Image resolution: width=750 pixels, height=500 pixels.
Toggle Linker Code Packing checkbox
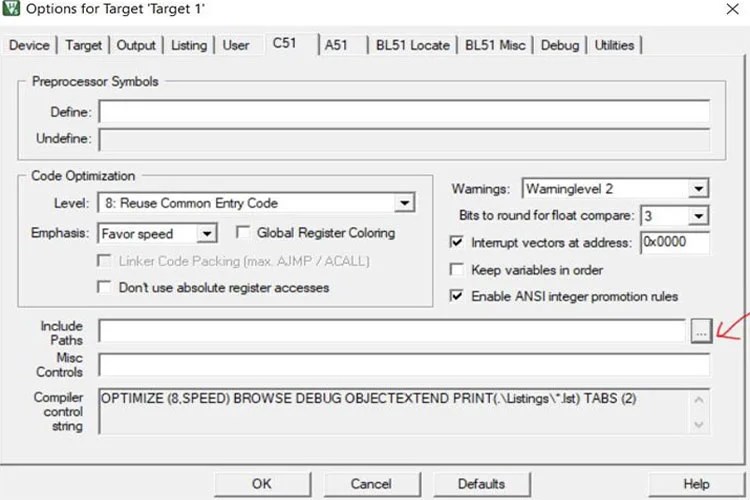pos(104,261)
